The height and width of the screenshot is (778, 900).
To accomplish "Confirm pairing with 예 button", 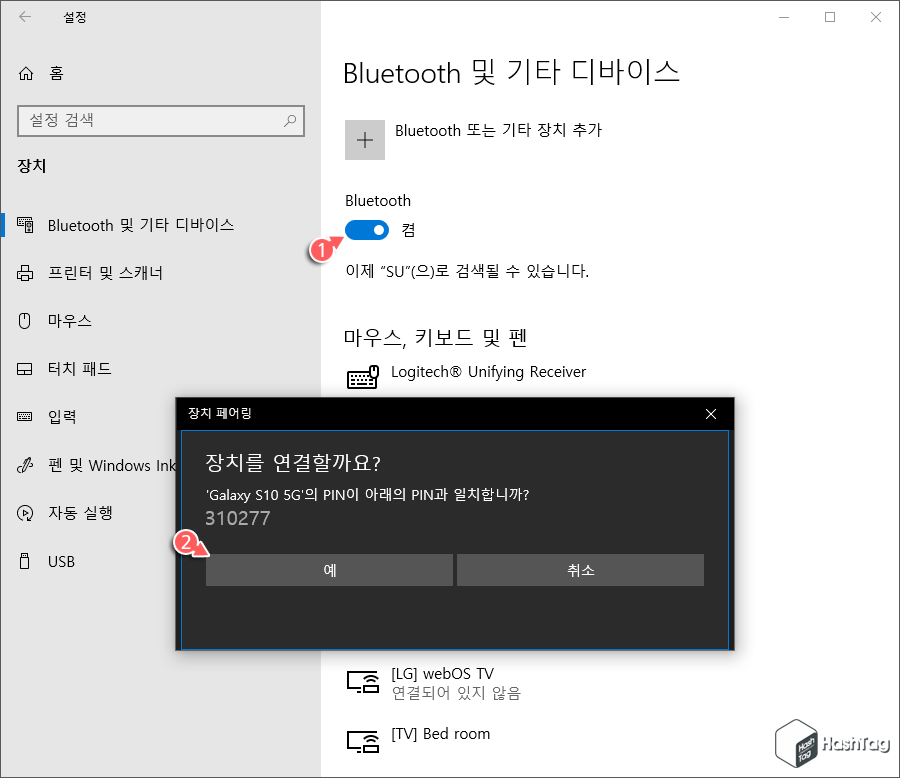I will click(329, 570).
